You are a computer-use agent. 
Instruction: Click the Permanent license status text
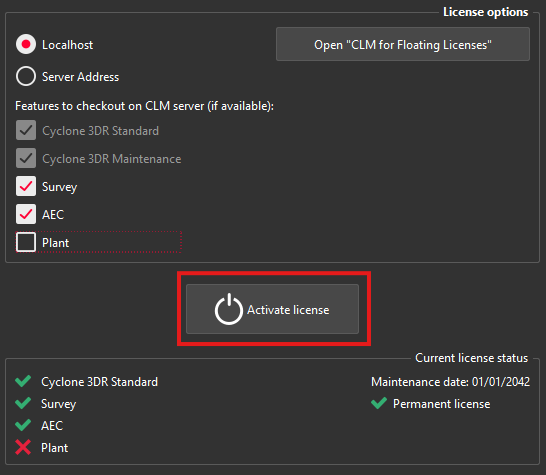tap(442, 404)
